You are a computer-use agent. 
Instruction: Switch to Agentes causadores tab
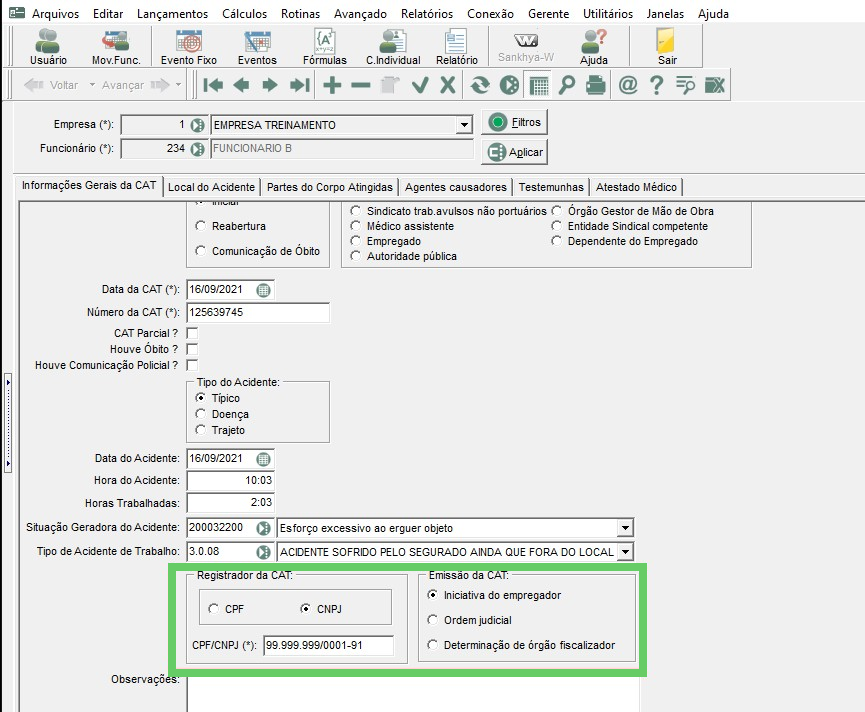(x=456, y=187)
